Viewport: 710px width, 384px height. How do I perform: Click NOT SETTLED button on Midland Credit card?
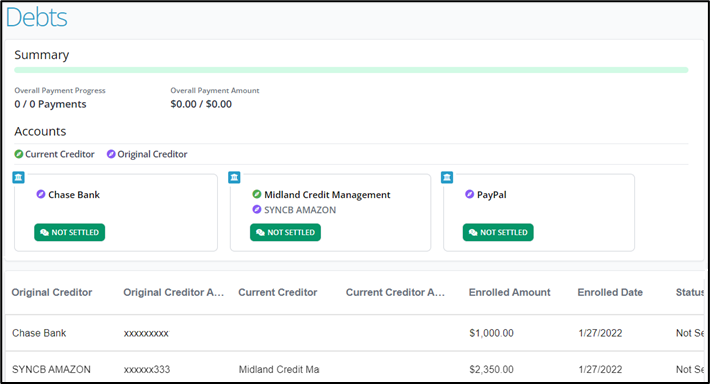(285, 232)
